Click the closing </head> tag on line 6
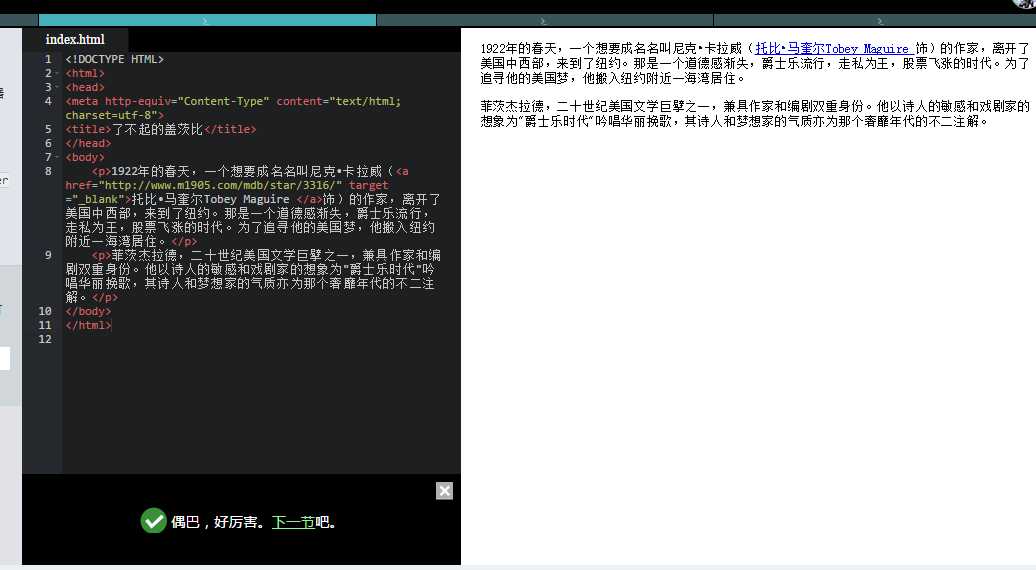 (x=88, y=143)
